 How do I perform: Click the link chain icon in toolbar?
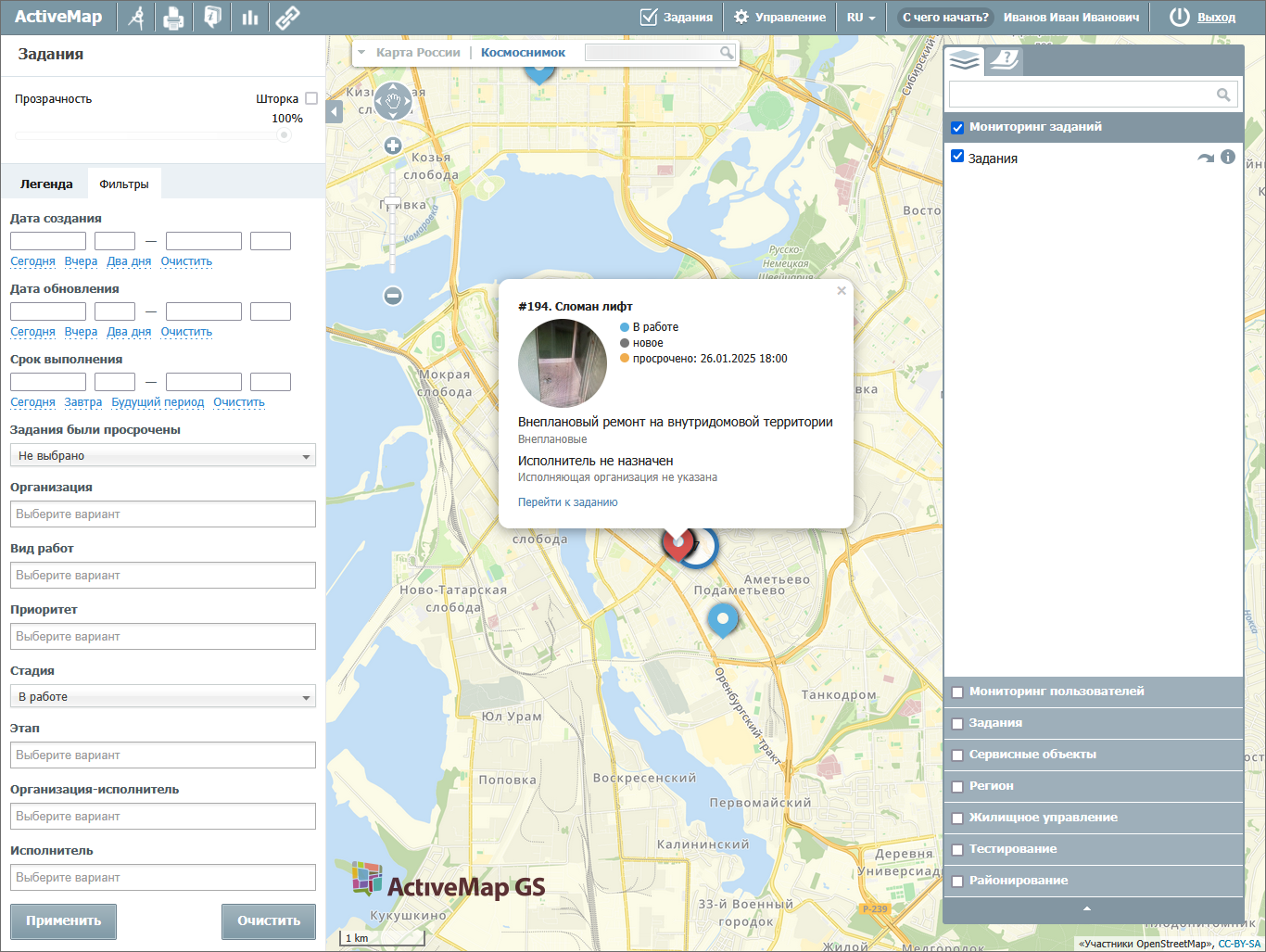coord(288,18)
